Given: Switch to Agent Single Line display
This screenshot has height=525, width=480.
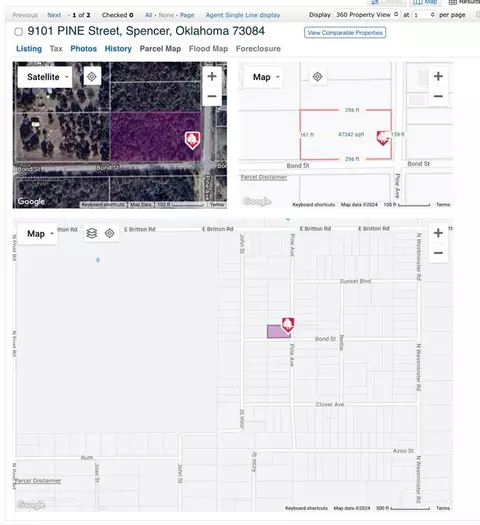Looking at the screenshot, I should pos(243,15).
